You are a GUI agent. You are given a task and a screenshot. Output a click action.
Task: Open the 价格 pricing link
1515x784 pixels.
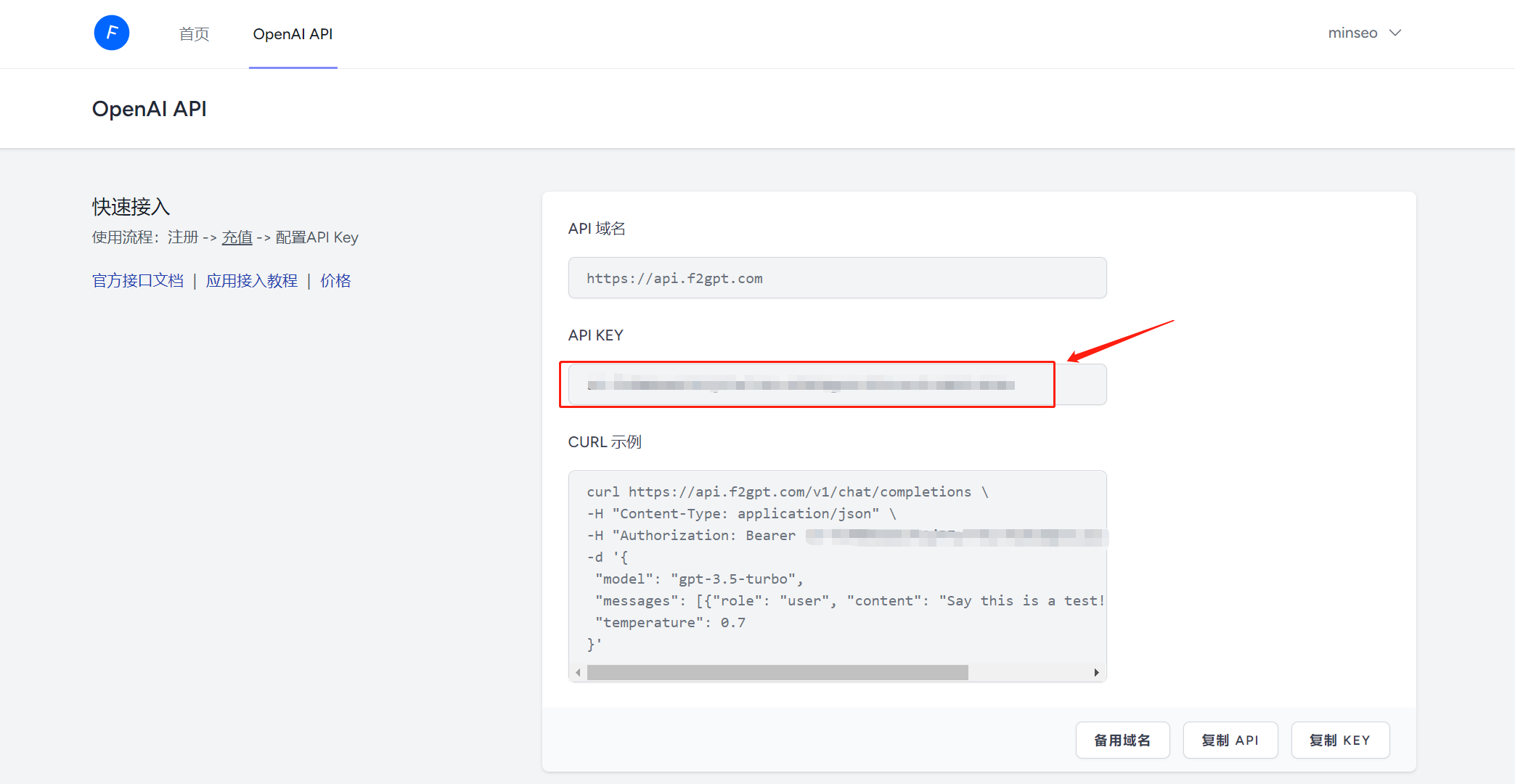coord(335,281)
